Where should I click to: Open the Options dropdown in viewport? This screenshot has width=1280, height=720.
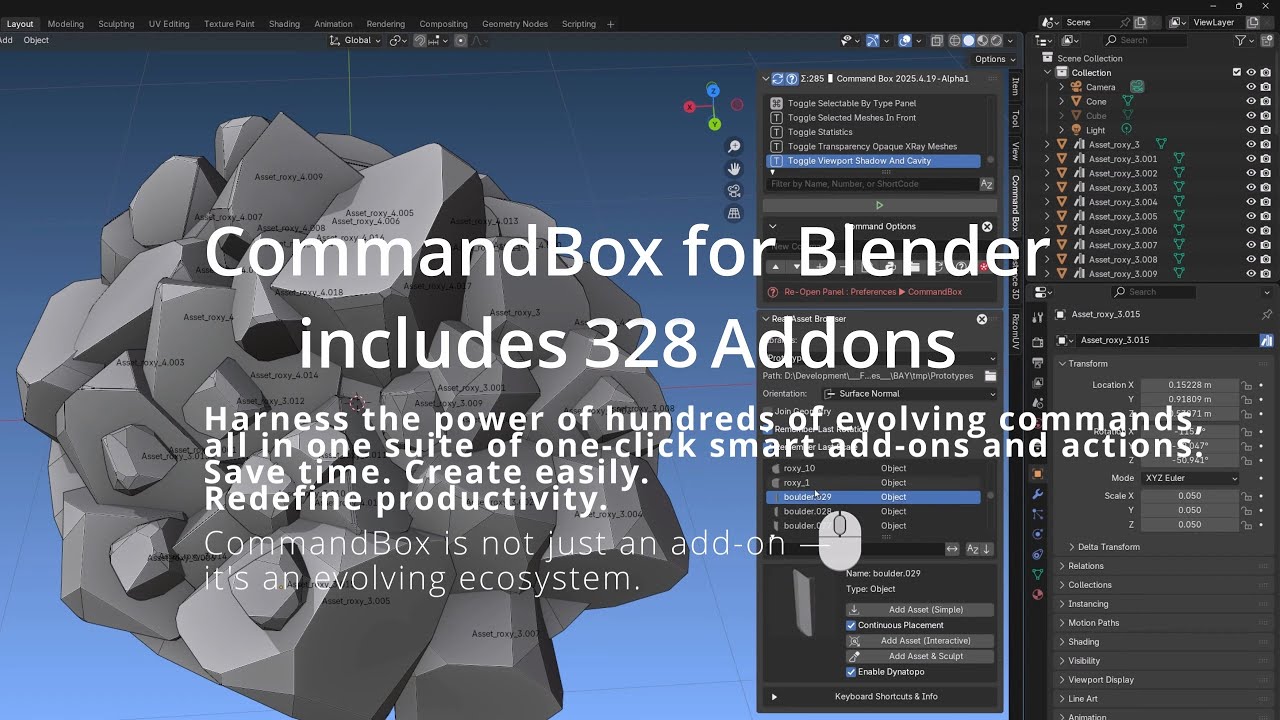pos(995,59)
